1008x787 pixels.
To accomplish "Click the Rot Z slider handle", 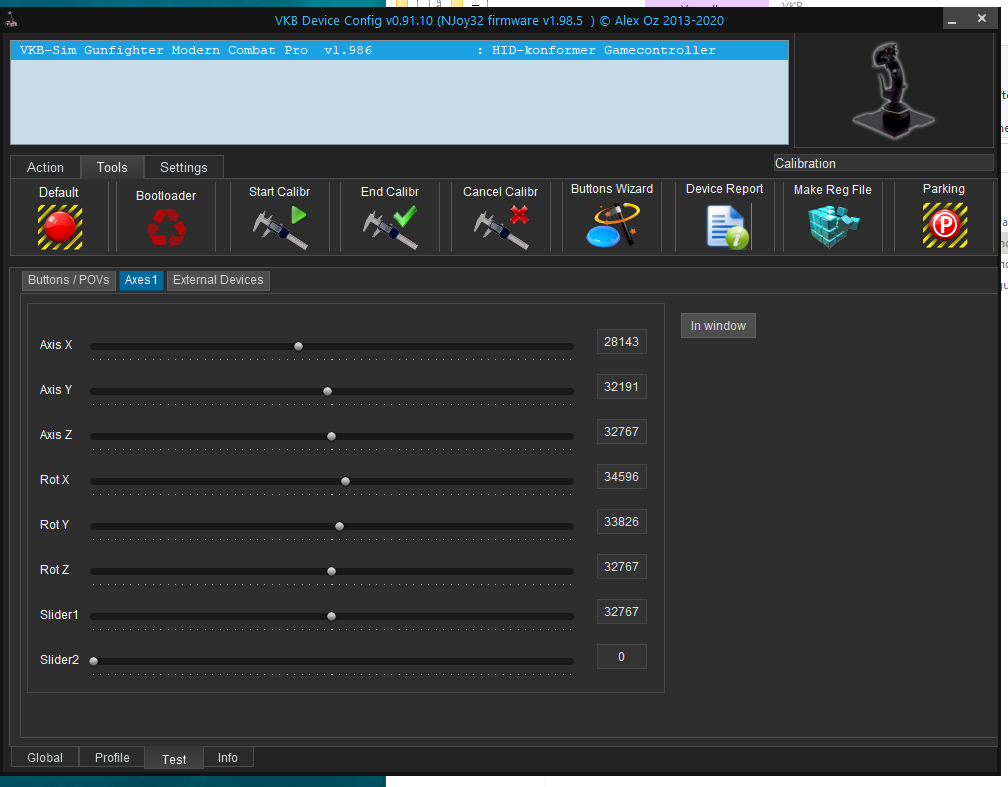I will tap(331, 571).
